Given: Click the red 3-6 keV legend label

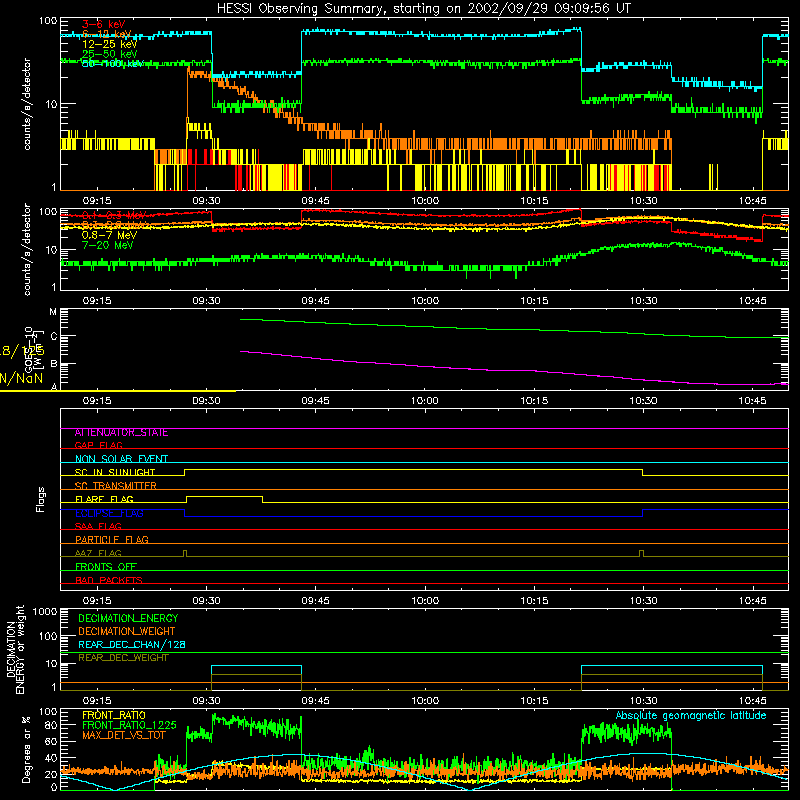Looking at the screenshot, I should [104, 24].
